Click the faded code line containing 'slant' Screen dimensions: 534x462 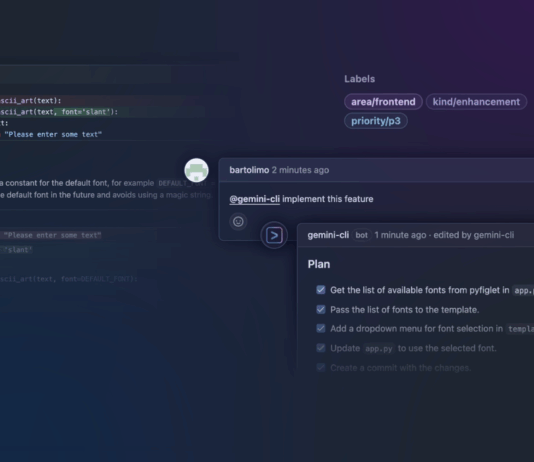pos(16,250)
